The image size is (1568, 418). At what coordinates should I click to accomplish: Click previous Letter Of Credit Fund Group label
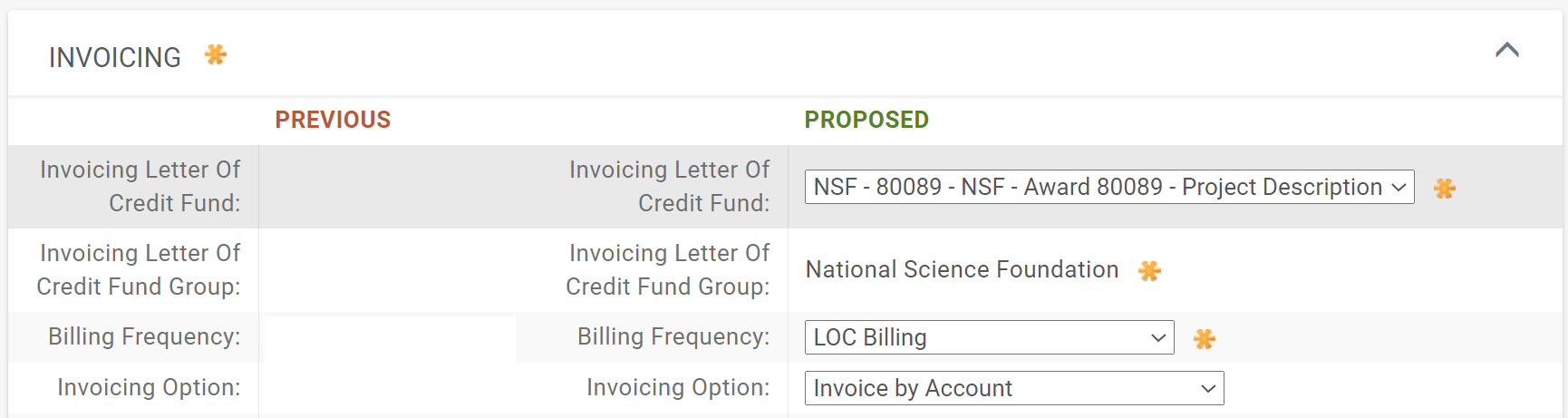coord(139,270)
